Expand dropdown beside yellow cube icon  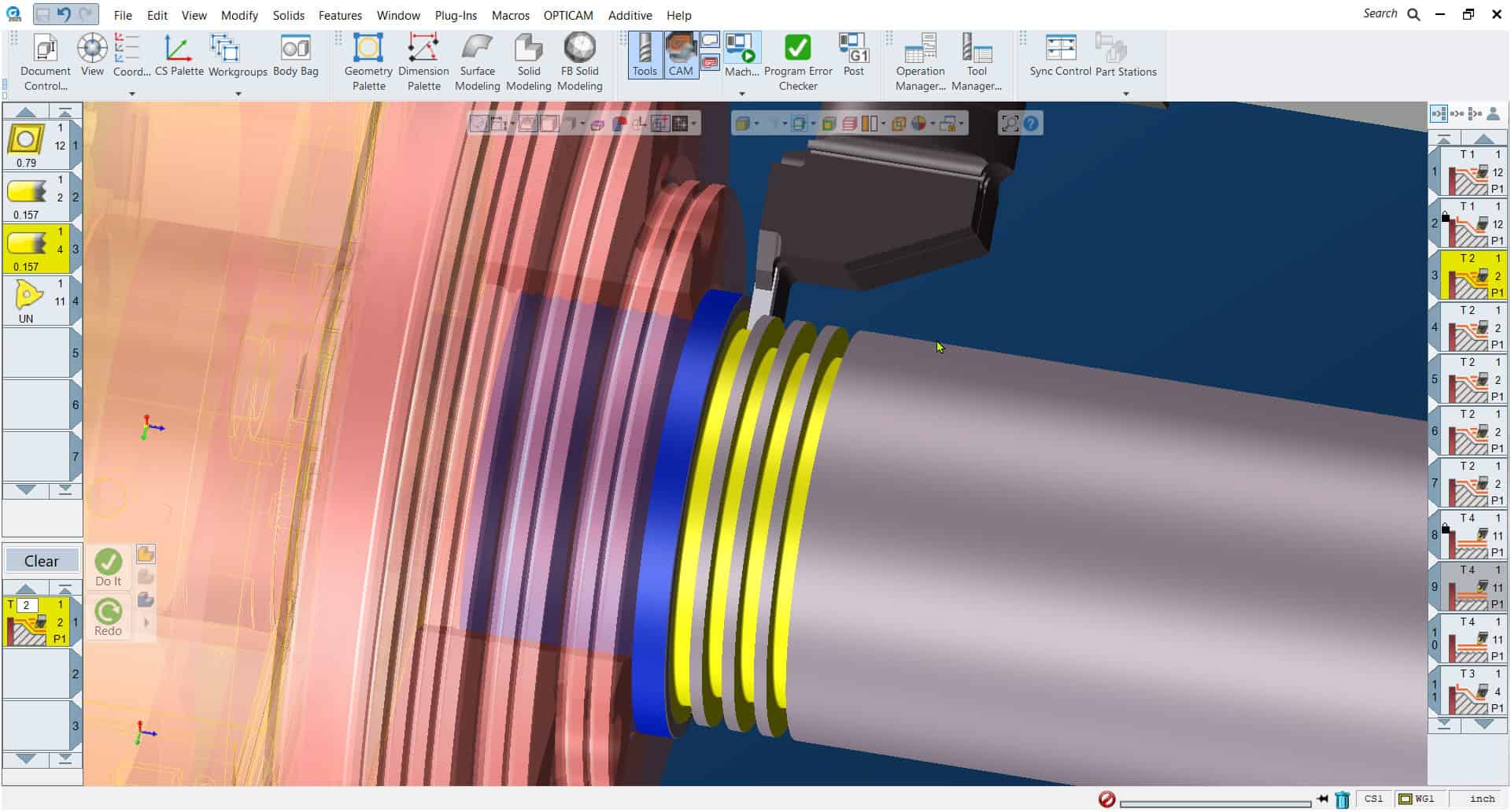coord(756,124)
